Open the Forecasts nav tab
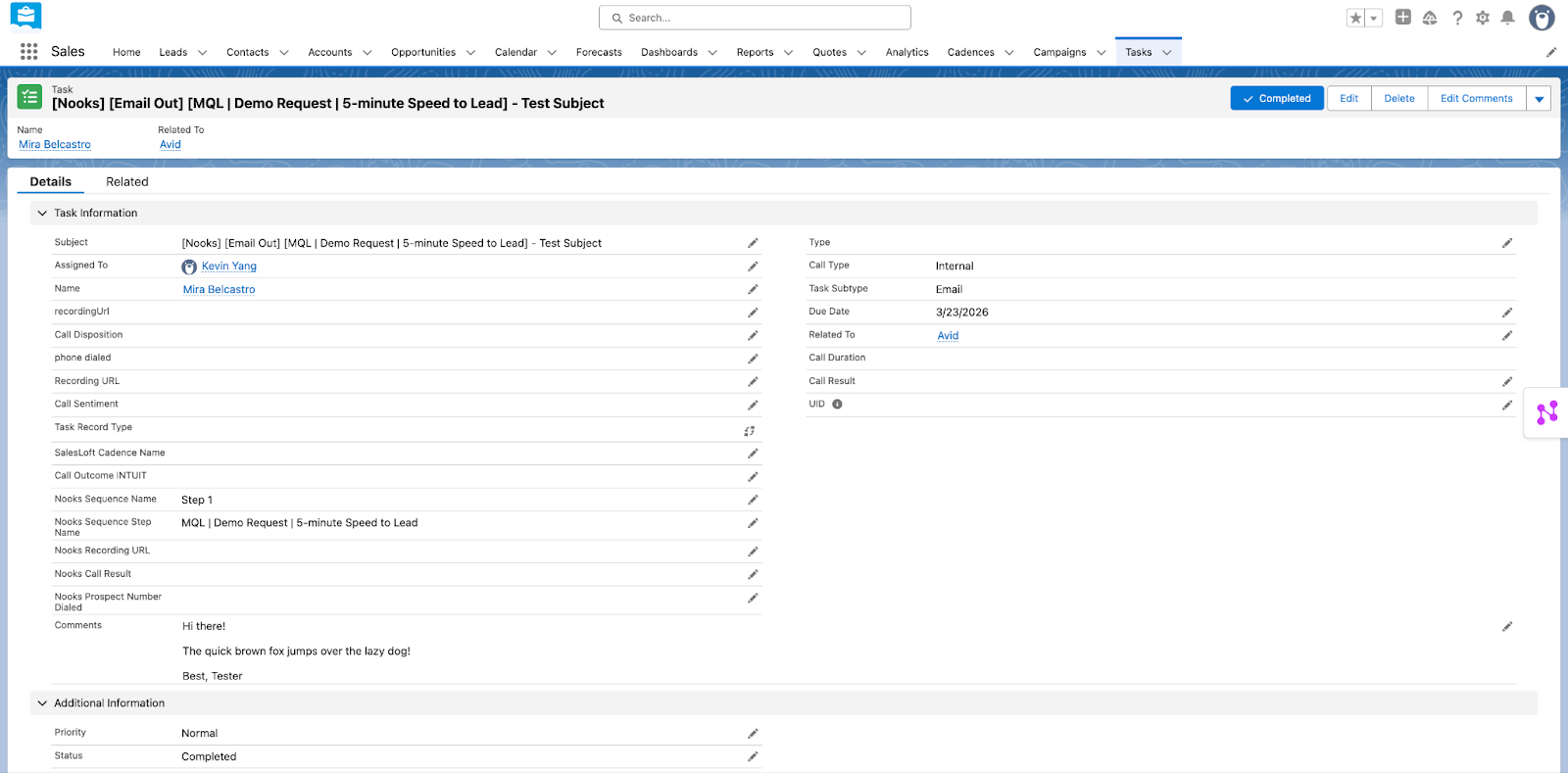Screen dimensions: 1568x773 point(599,53)
